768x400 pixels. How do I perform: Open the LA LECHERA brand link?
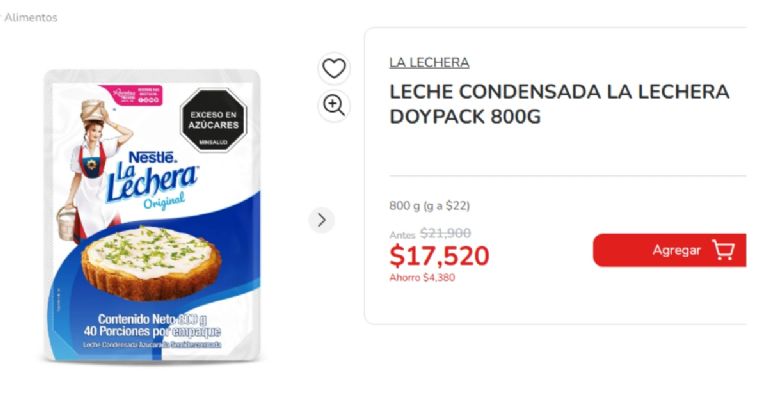pos(429,62)
